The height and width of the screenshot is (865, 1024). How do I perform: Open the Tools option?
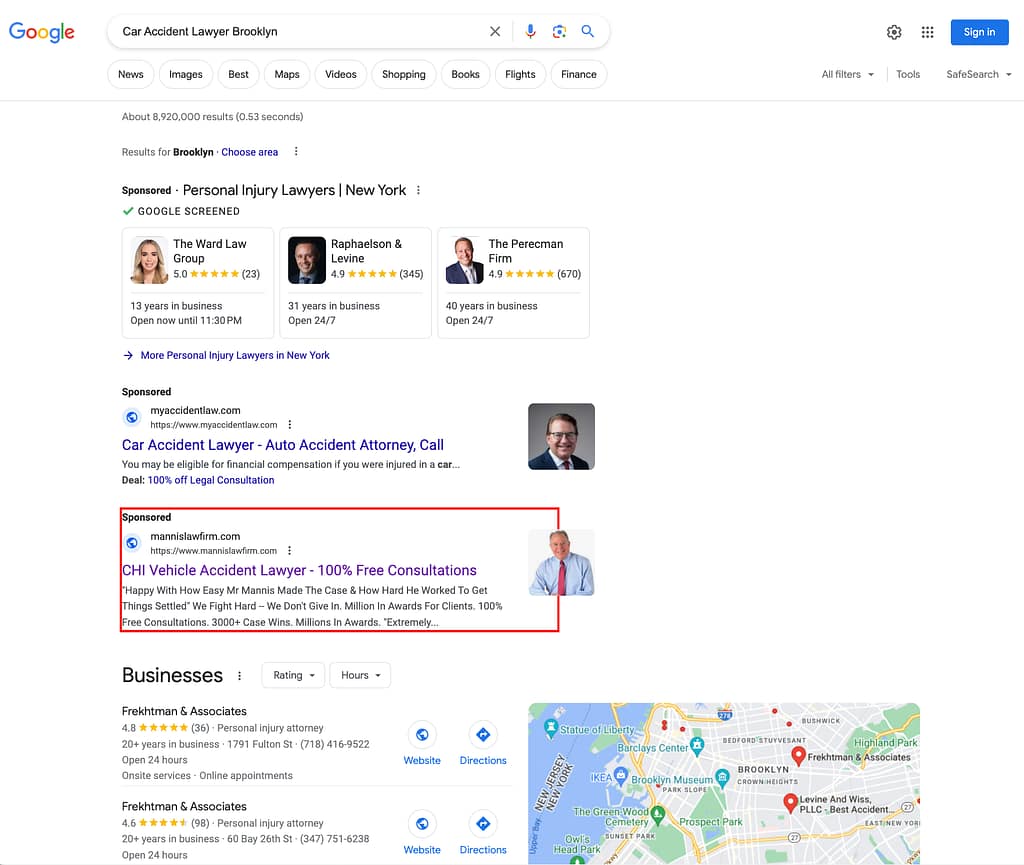pos(908,74)
